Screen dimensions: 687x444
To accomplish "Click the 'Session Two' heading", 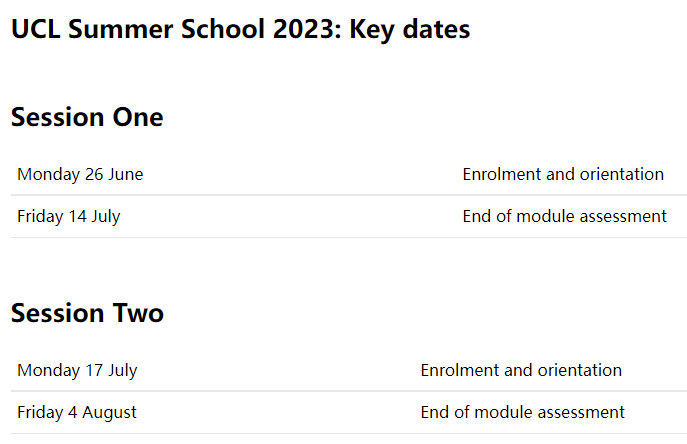I will 87,313.
